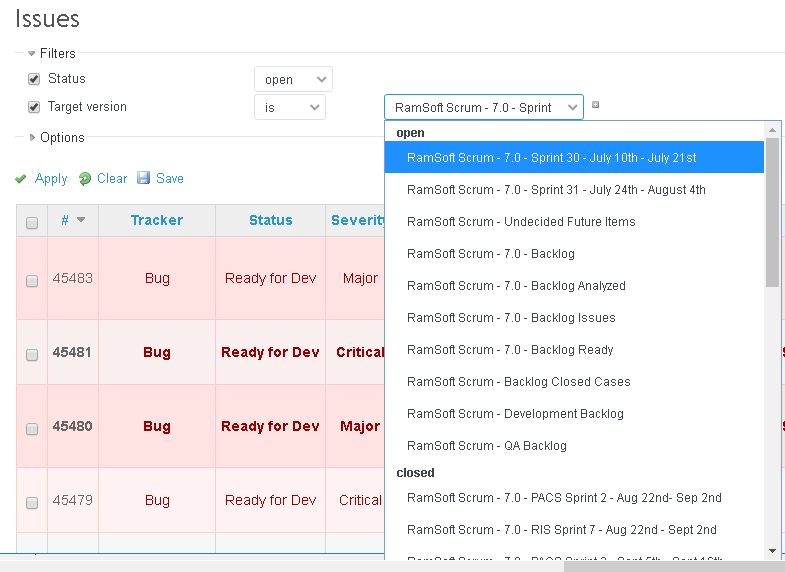Click 'Critical' severity in row 45479
Viewport: 785px width, 572px height.
360,500
